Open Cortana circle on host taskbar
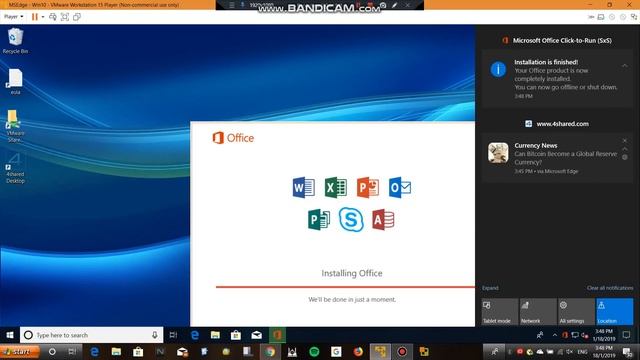 (52, 351)
